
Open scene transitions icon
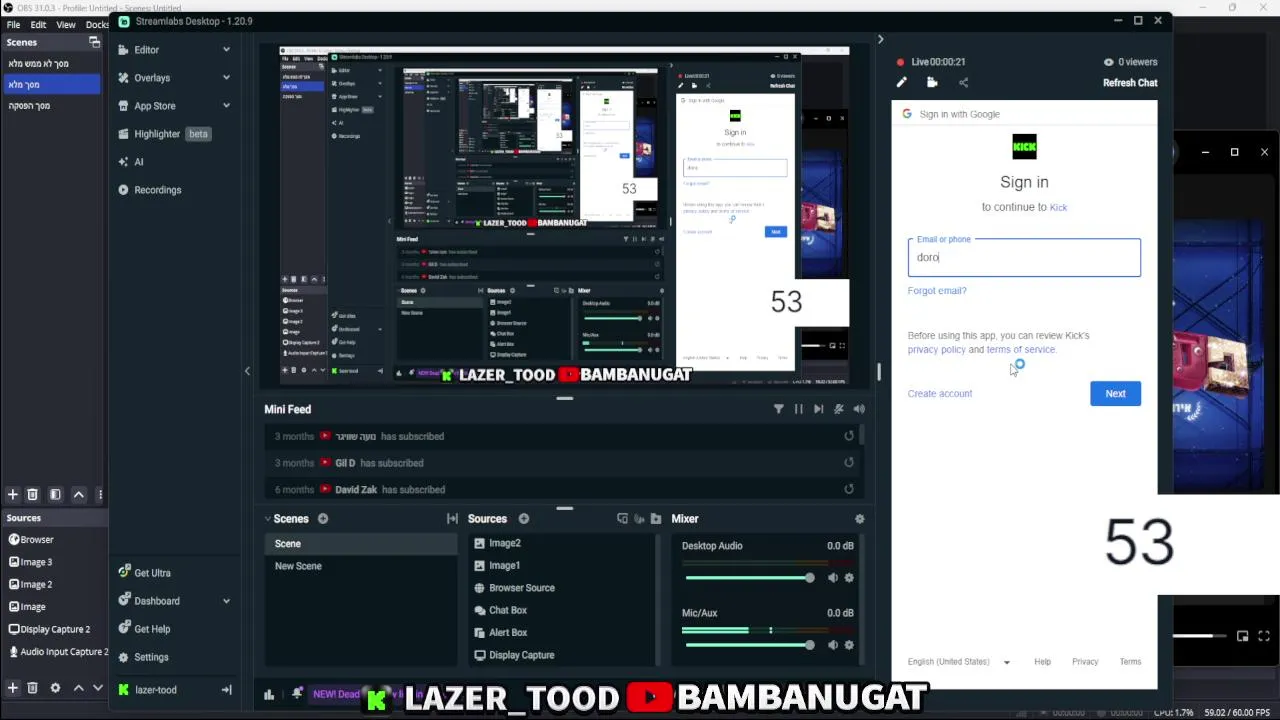(x=452, y=519)
